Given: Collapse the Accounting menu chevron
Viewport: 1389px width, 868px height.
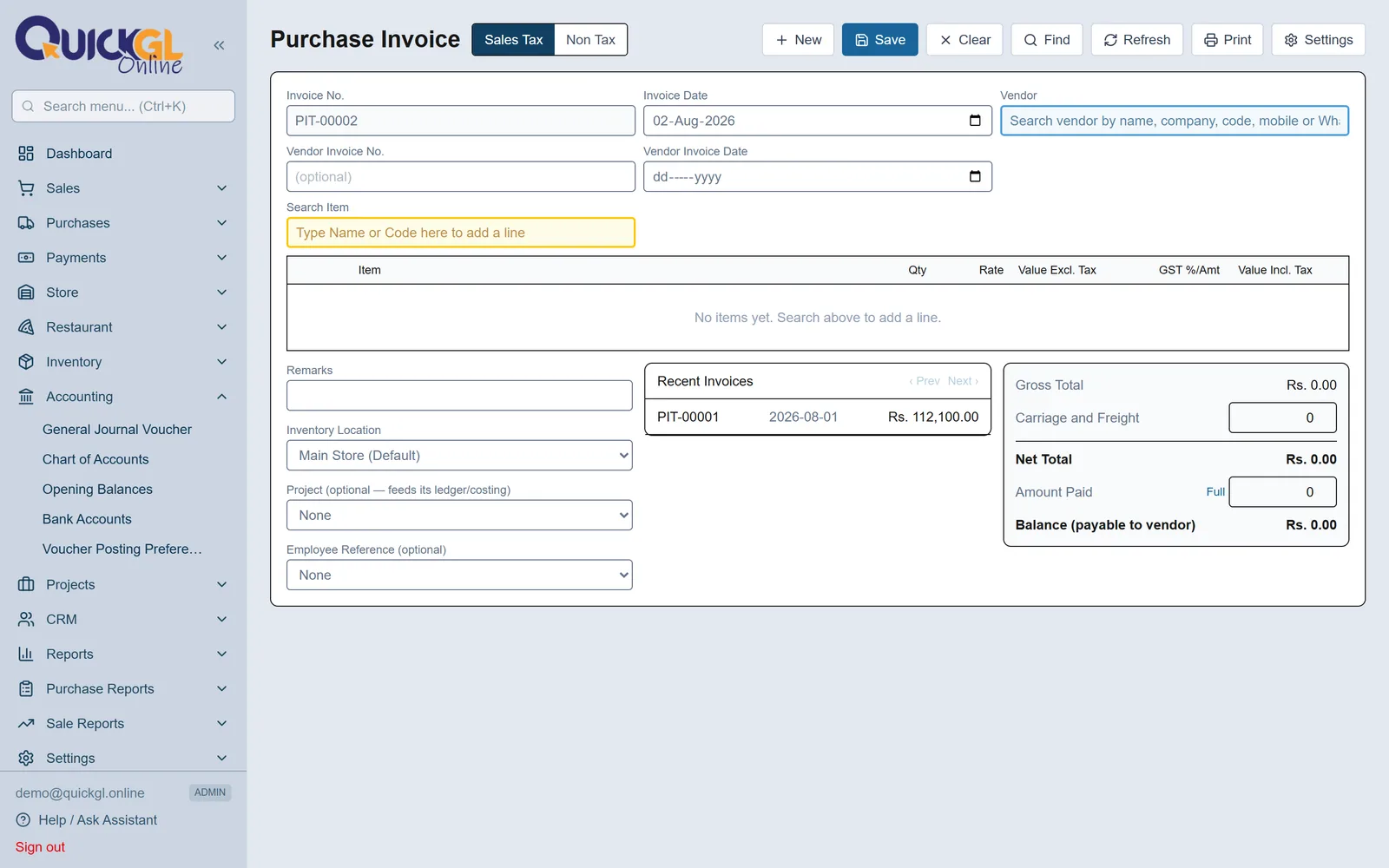Looking at the screenshot, I should (x=222, y=397).
